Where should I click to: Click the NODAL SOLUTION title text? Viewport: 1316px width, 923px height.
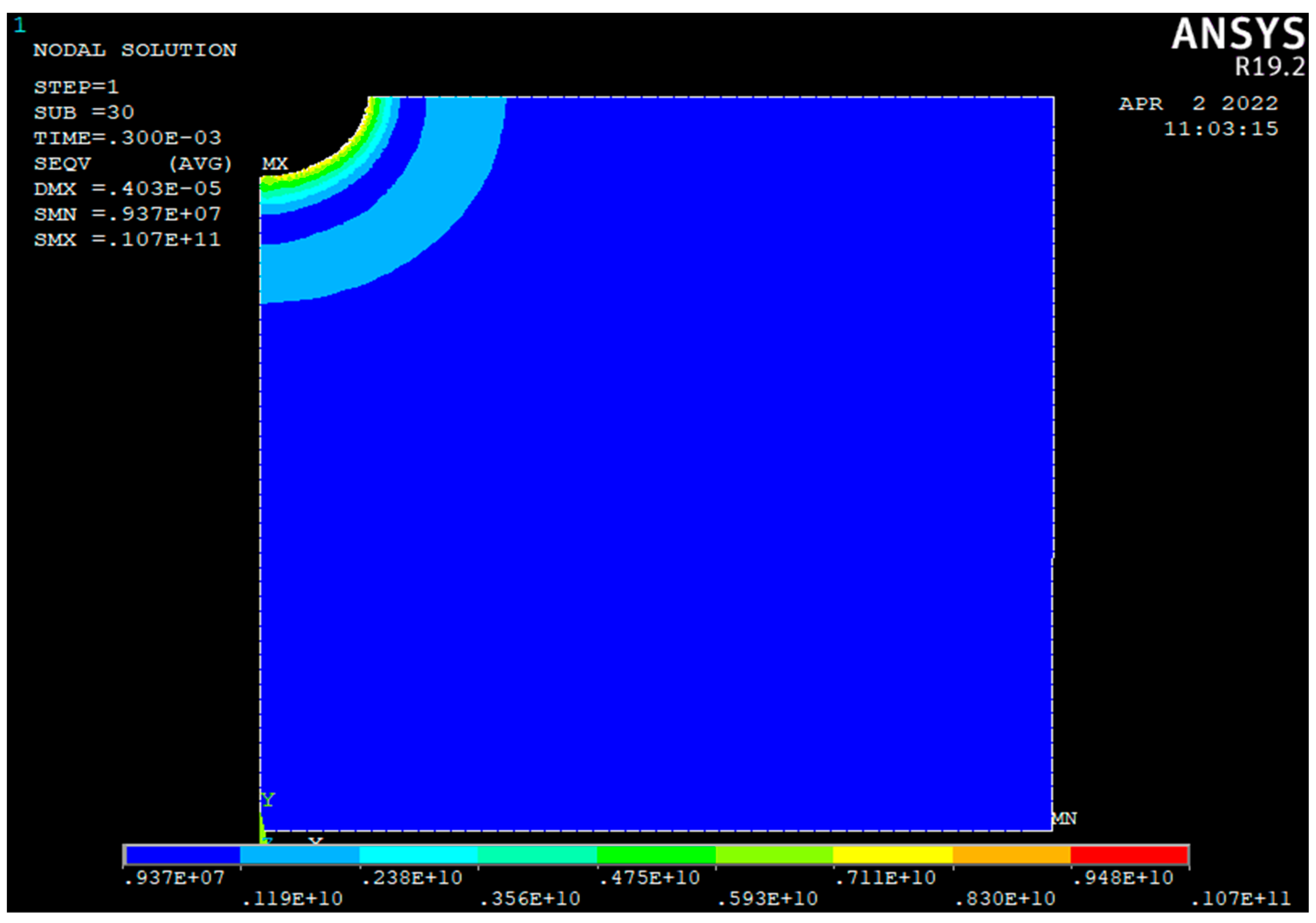click(x=135, y=50)
